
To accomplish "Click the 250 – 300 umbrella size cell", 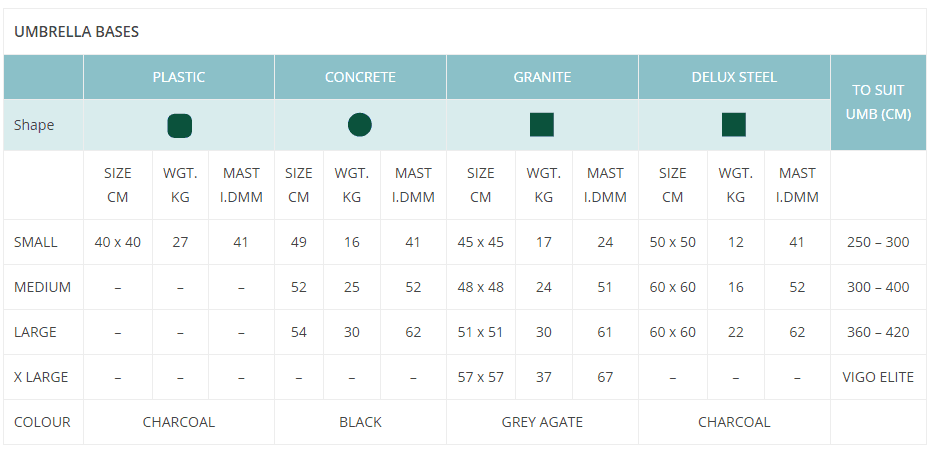I will [877, 242].
